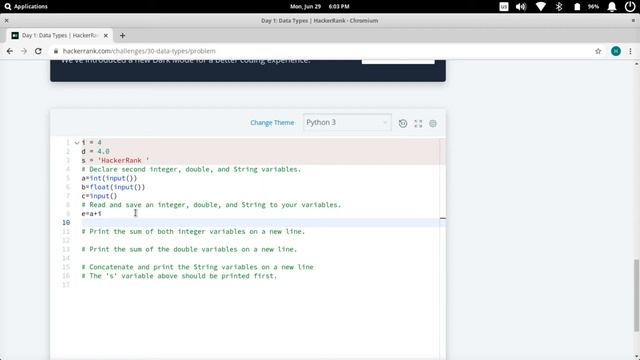Screen dimensions: 640x360
Task: Reset code with the editor history icon
Action: tap(403, 123)
